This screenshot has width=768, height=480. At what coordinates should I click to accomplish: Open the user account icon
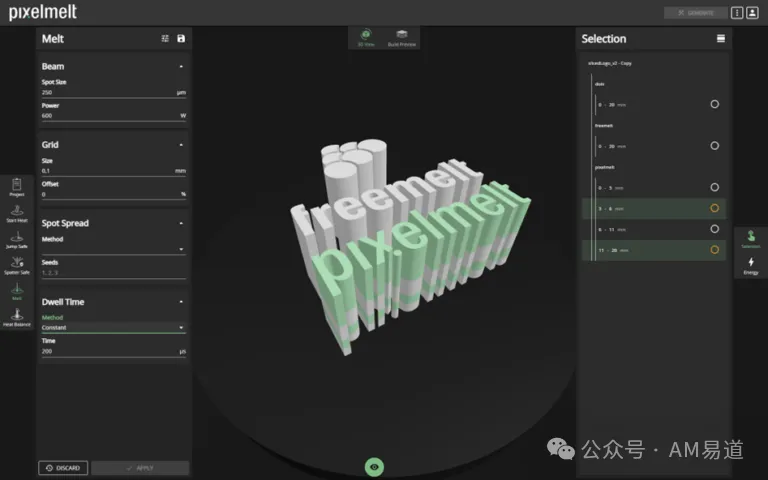tap(752, 13)
